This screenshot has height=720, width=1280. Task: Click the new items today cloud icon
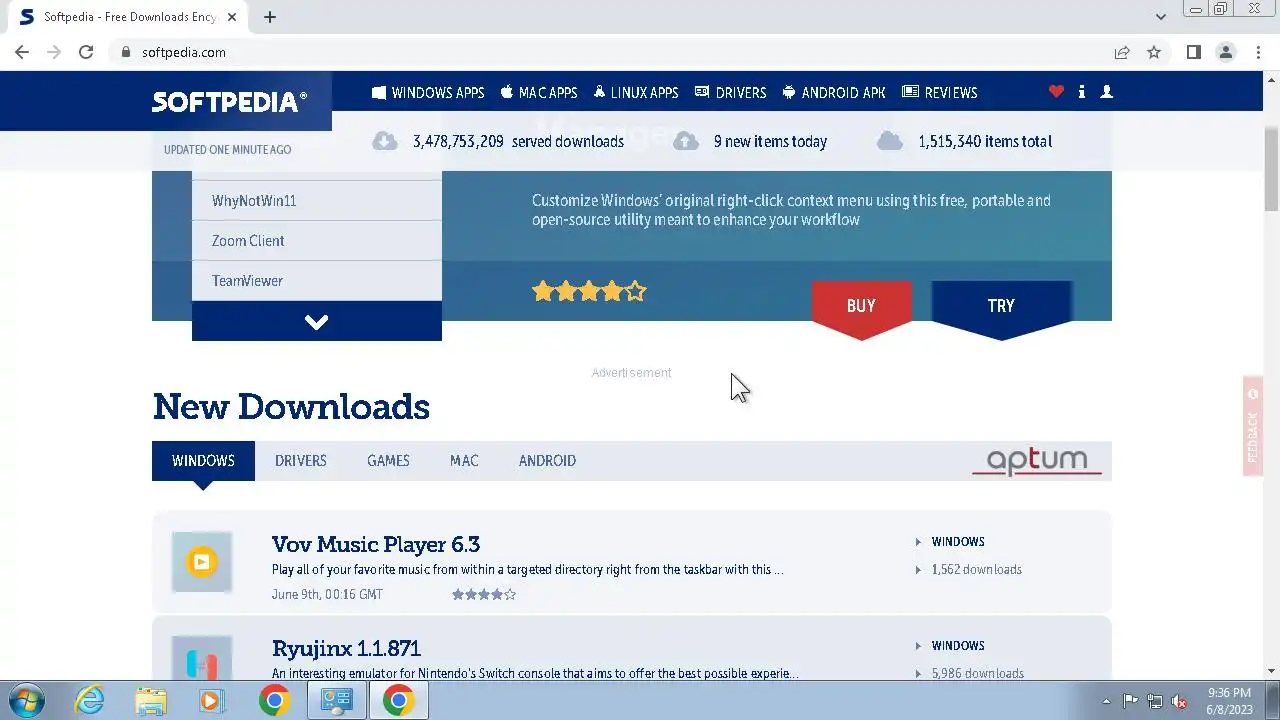coord(686,141)
